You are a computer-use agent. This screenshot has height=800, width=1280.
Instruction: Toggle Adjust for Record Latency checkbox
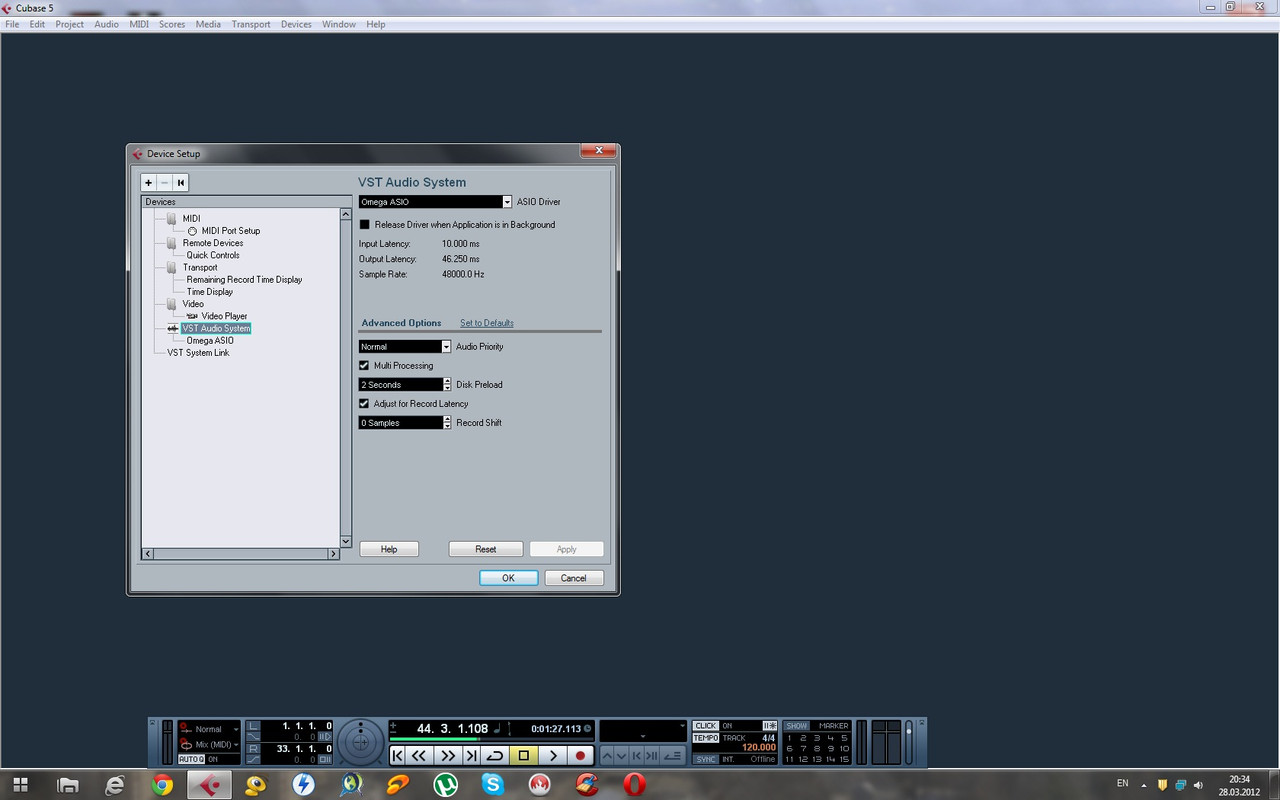[x=364, y=404]
